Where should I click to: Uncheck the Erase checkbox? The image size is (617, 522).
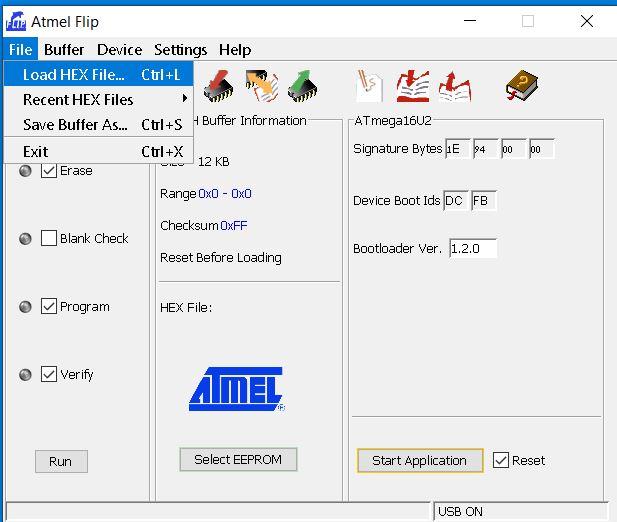[x=49, y=171]
